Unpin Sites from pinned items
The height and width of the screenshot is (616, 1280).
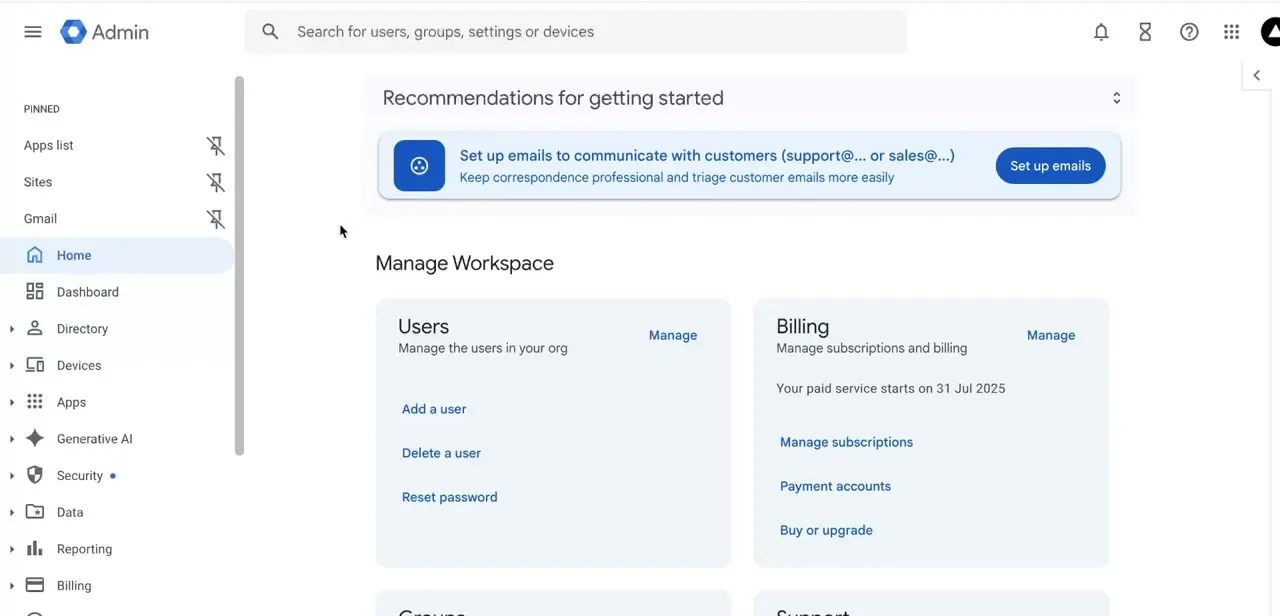[215, 182]
